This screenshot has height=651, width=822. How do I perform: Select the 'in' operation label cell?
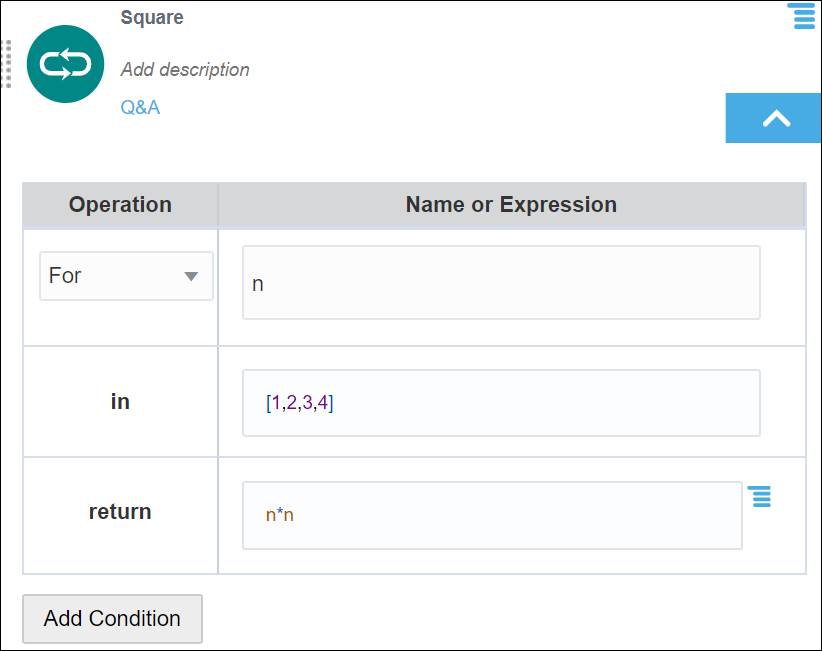point(120,402)
